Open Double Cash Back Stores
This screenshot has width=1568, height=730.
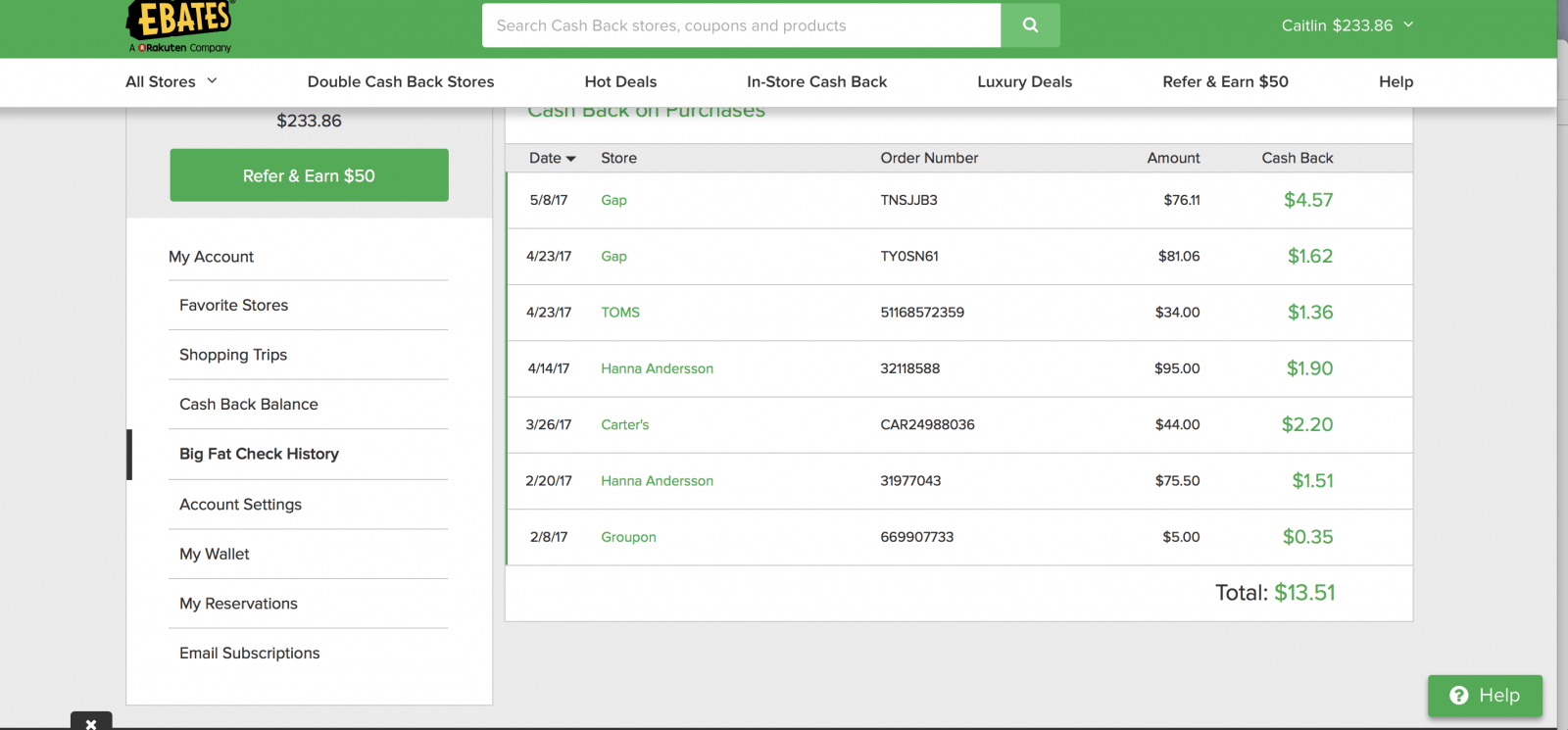pyautogui.click(x=401, y=81)
